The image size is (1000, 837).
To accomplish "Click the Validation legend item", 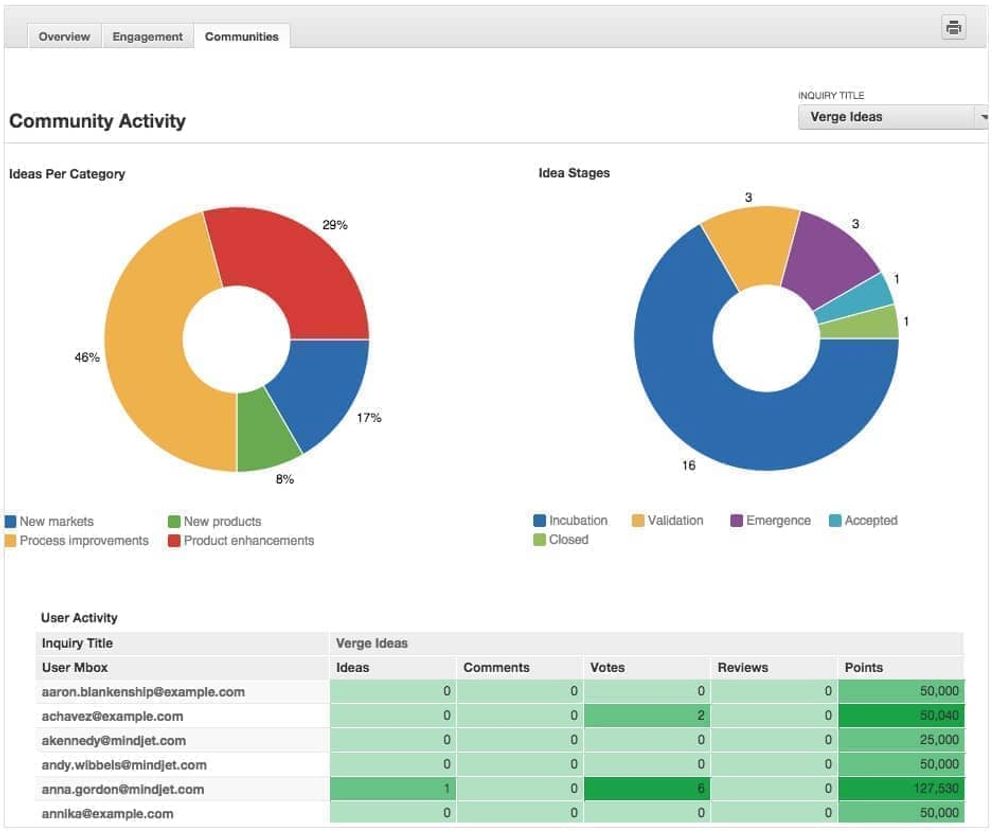I will pyautogui.click(x=667, y=521).
